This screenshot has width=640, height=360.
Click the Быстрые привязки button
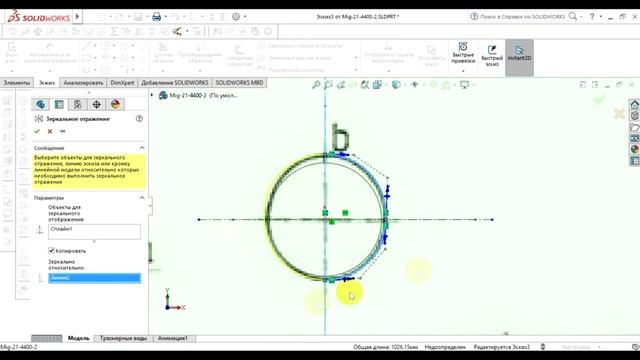[x=463, y=53]
